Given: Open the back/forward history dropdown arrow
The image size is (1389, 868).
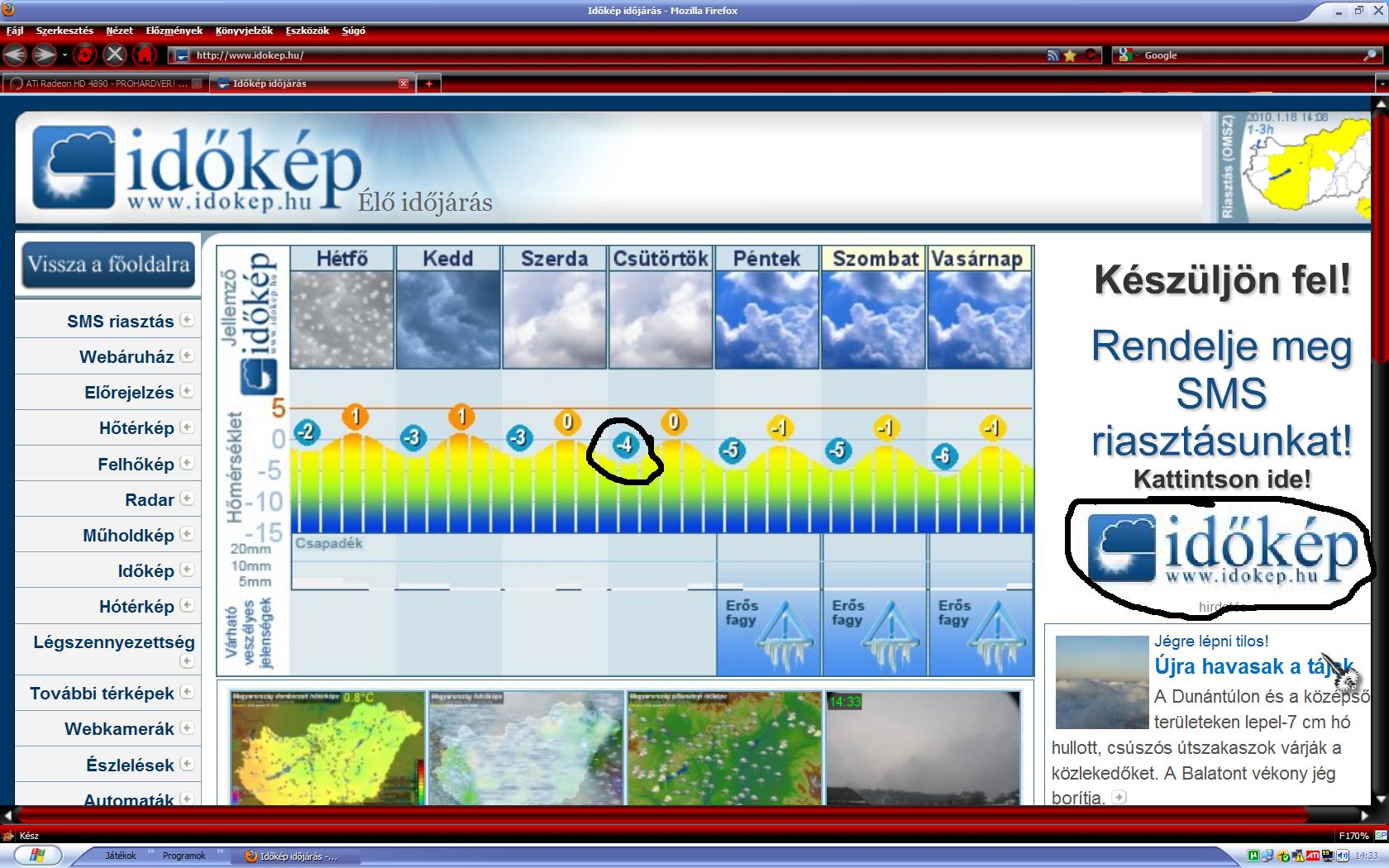Looking at the screenshot, I should (x=64, y=55).
